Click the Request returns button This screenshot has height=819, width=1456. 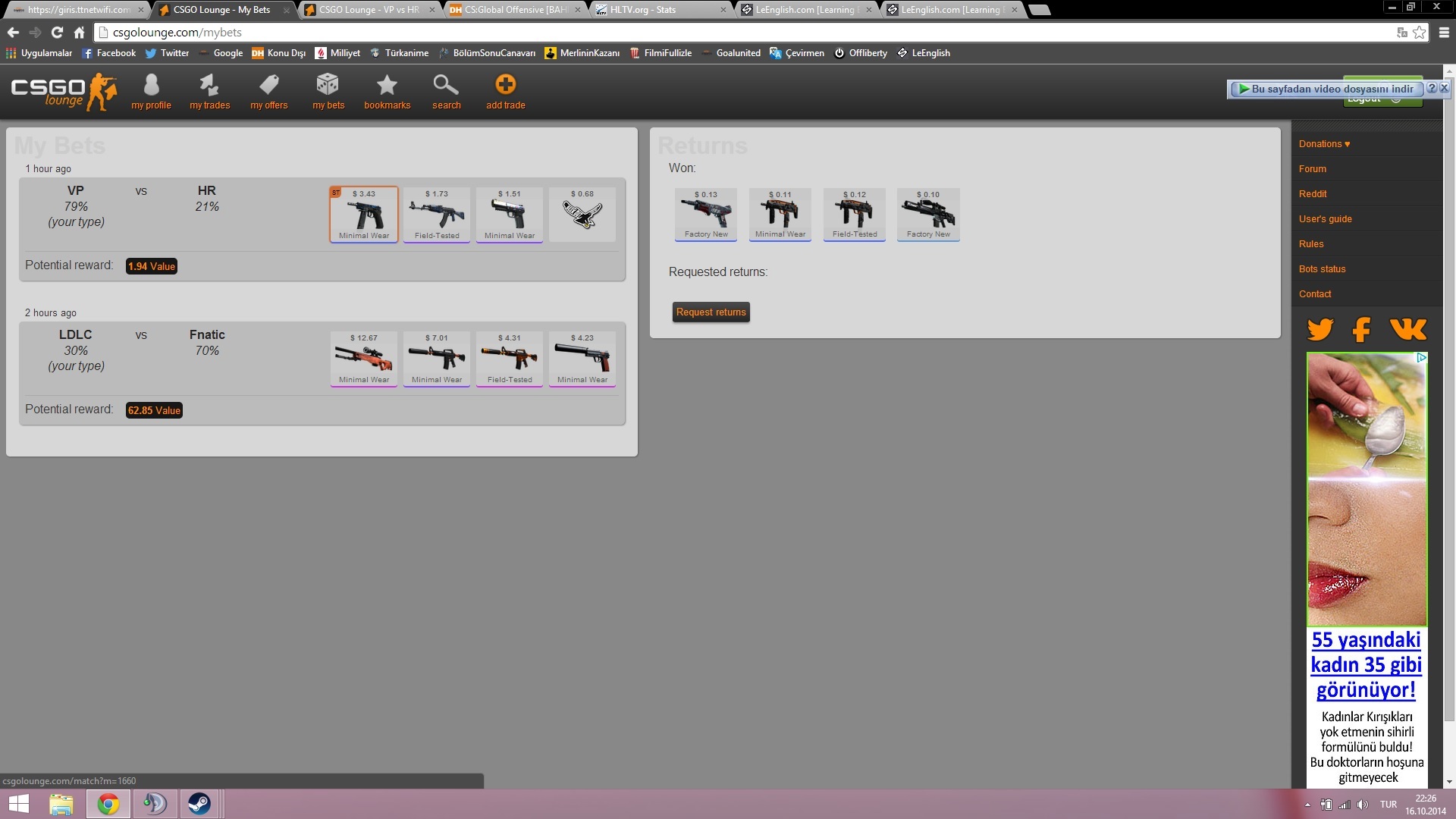[711, 312]
